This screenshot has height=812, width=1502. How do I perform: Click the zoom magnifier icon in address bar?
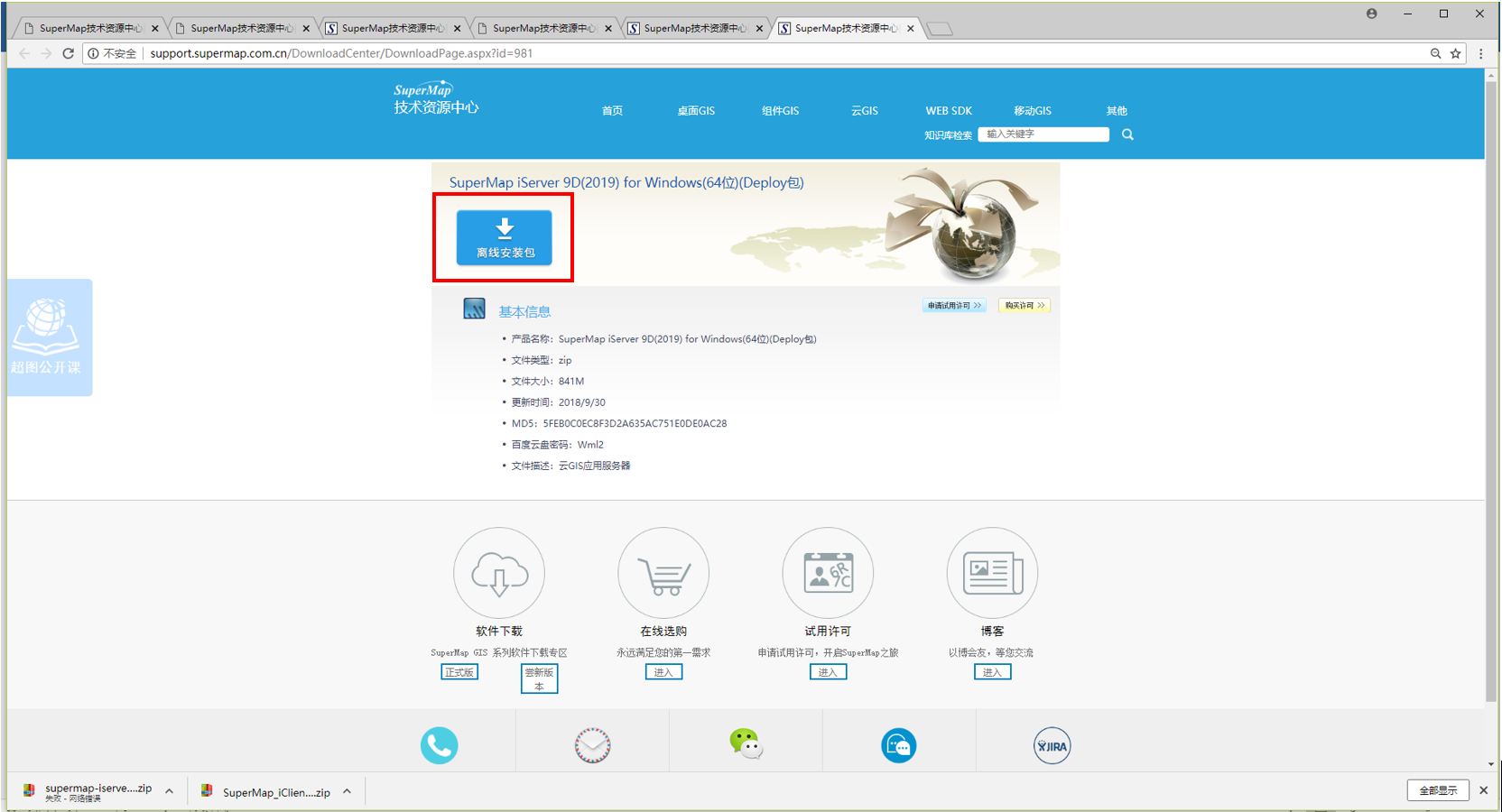[x=1435, y=53]
